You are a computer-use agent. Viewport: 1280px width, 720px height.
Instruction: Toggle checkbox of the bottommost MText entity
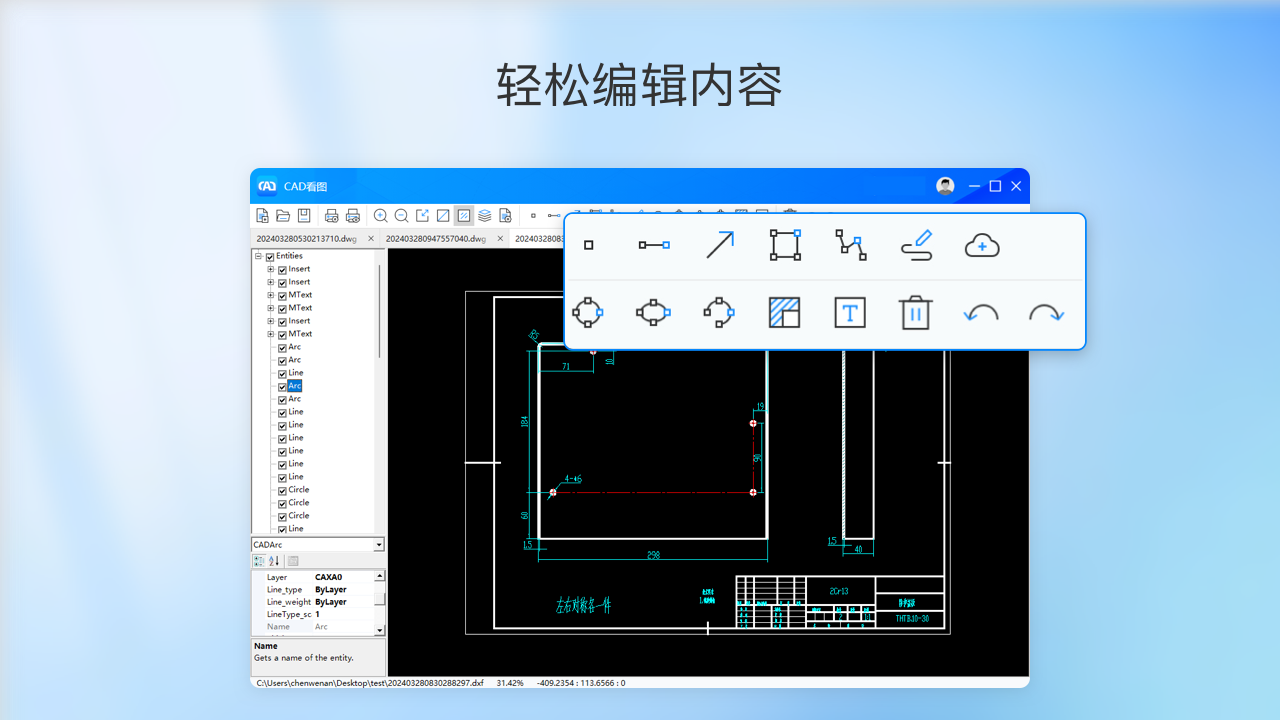pos(282,335)
